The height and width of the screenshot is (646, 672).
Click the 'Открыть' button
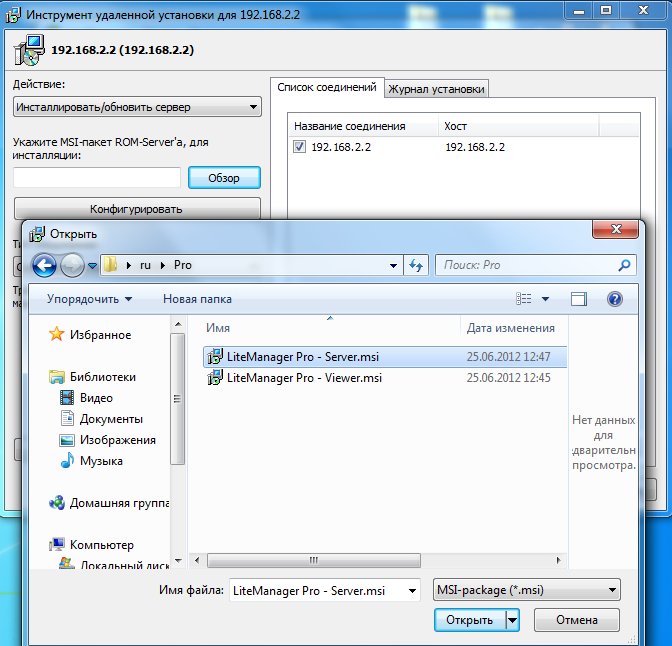point(470,620)
